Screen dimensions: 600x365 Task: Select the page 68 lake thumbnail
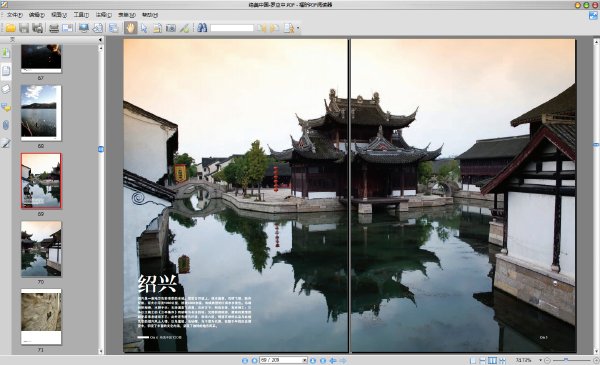[41, 113]
